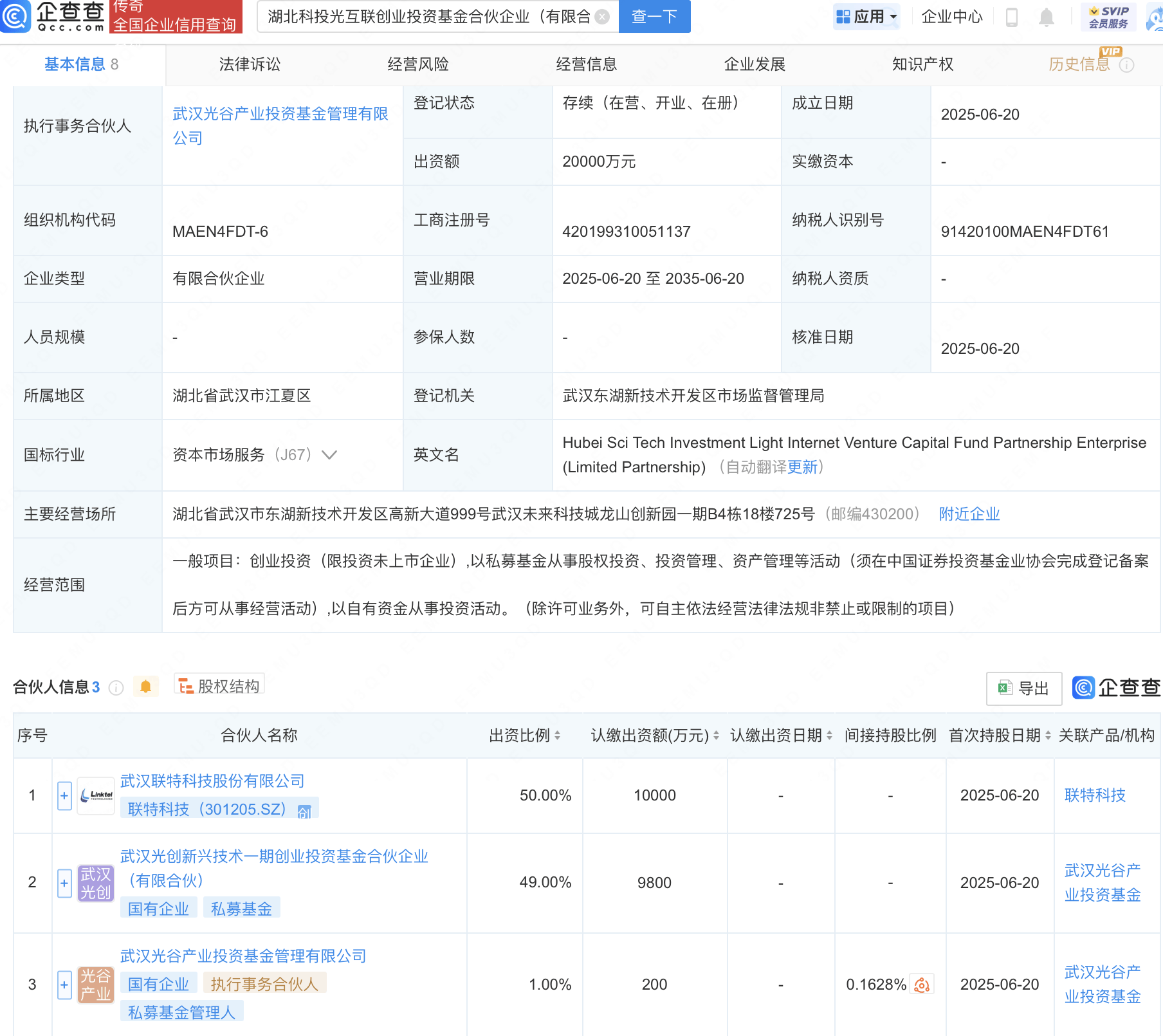Screen dimensions: 1163x1036
Task: Click the 武汉光创 logo thumbnail
Action: click(96, 883)
